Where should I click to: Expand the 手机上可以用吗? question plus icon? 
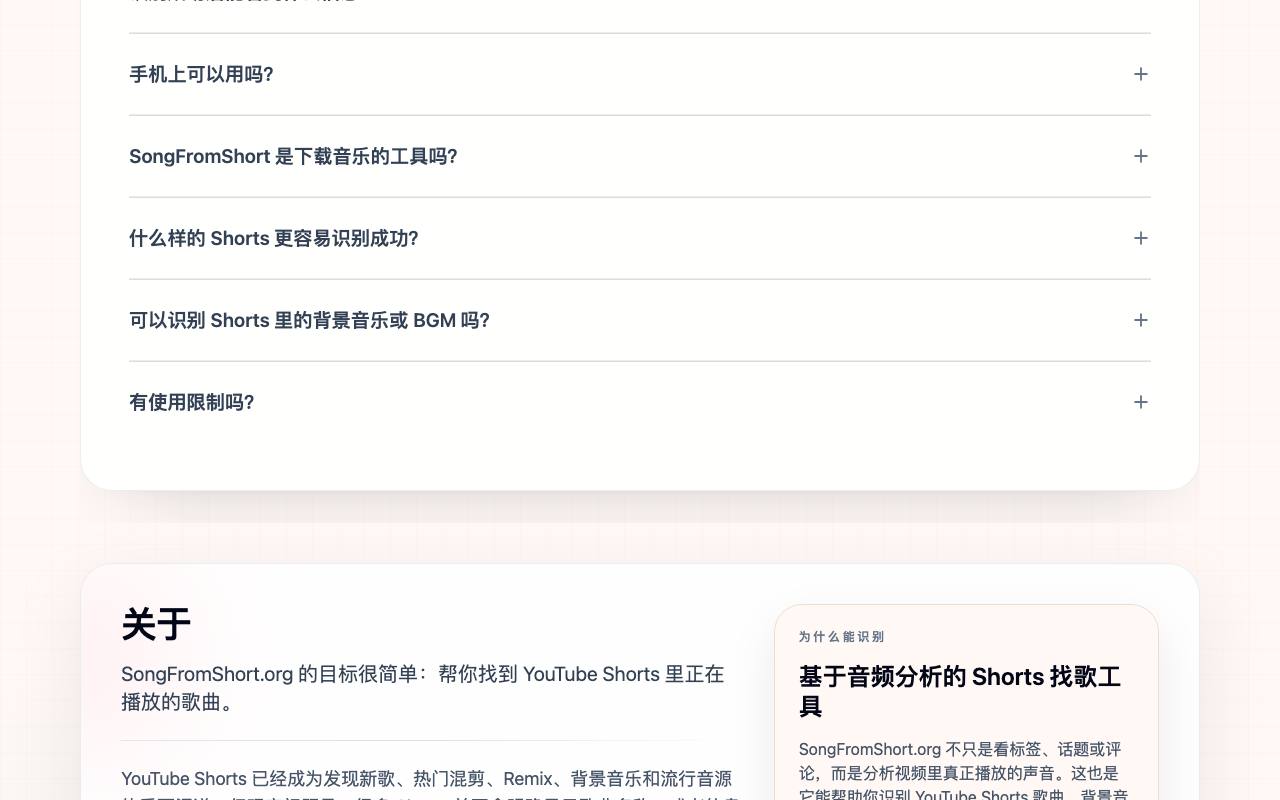click(x=1140, y=74)
